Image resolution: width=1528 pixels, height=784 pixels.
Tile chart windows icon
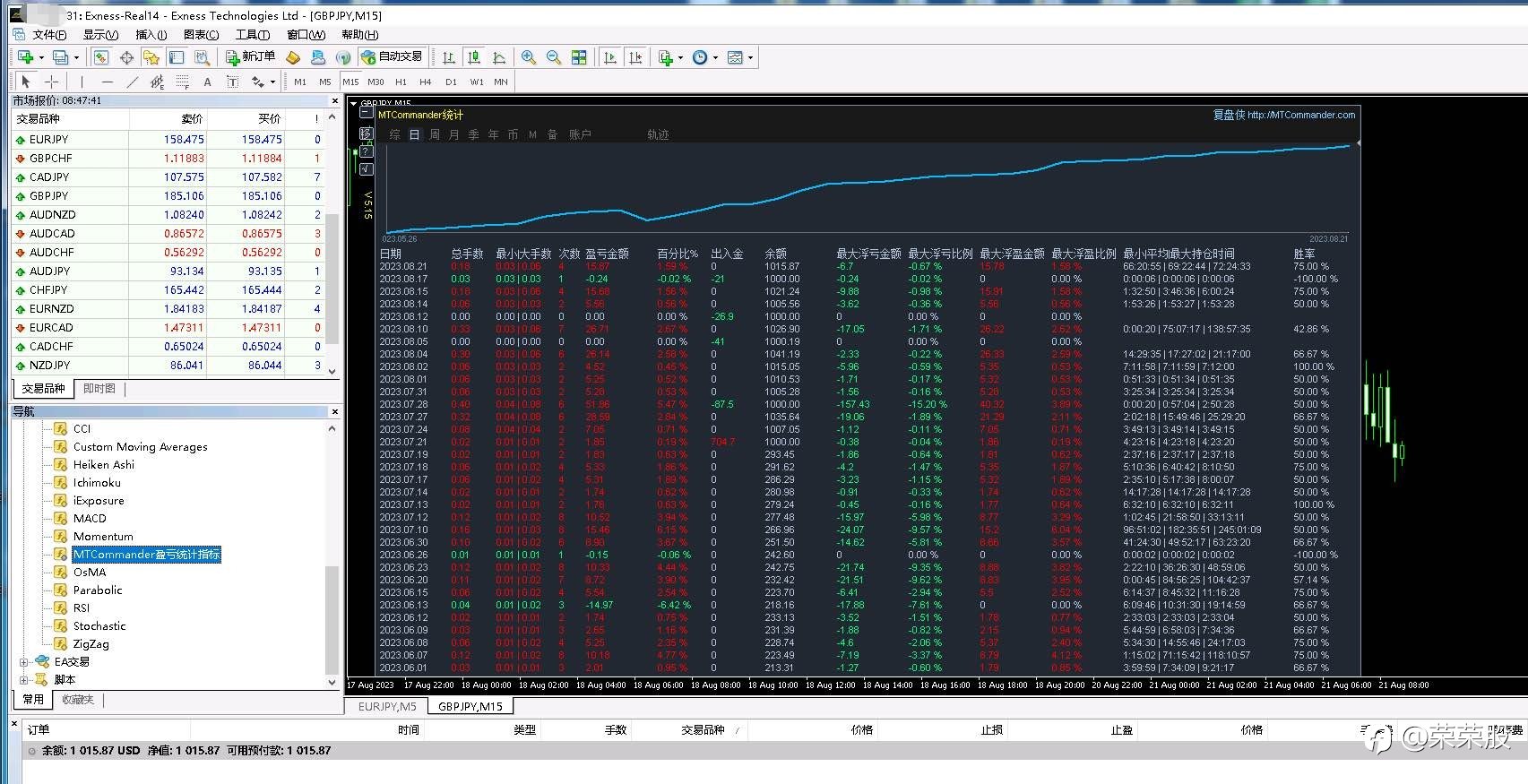(x=579, y=57)
